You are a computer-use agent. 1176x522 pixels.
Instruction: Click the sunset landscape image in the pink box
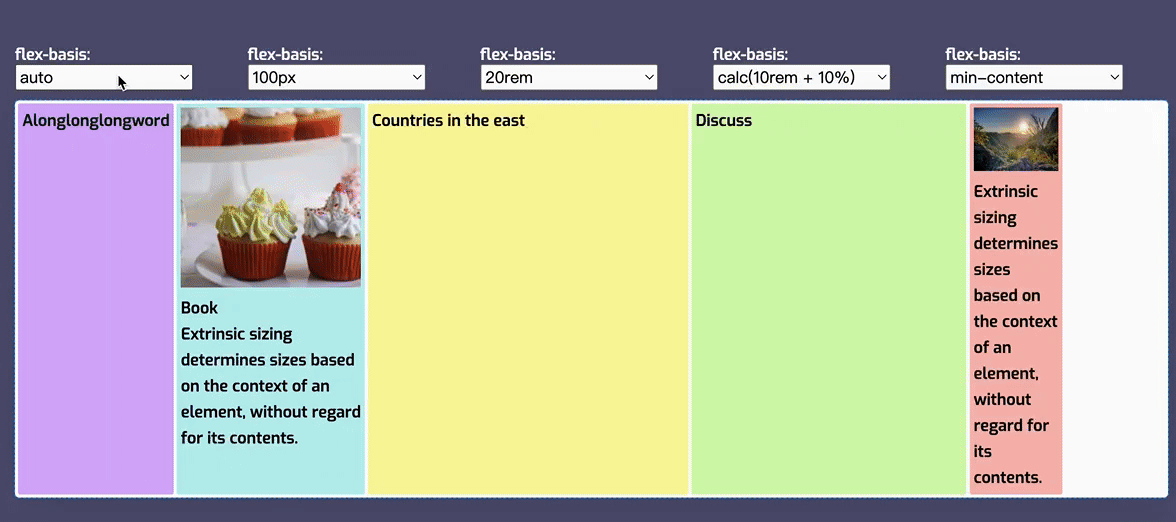tap(1016, 139)
